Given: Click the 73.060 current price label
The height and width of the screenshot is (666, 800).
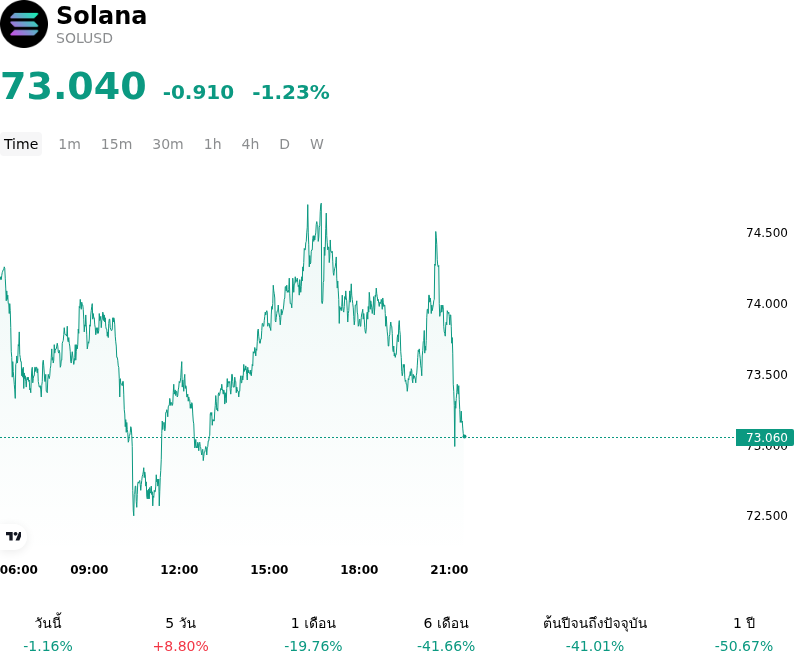Looking at the screenshot, I should (x=765, y=437).
